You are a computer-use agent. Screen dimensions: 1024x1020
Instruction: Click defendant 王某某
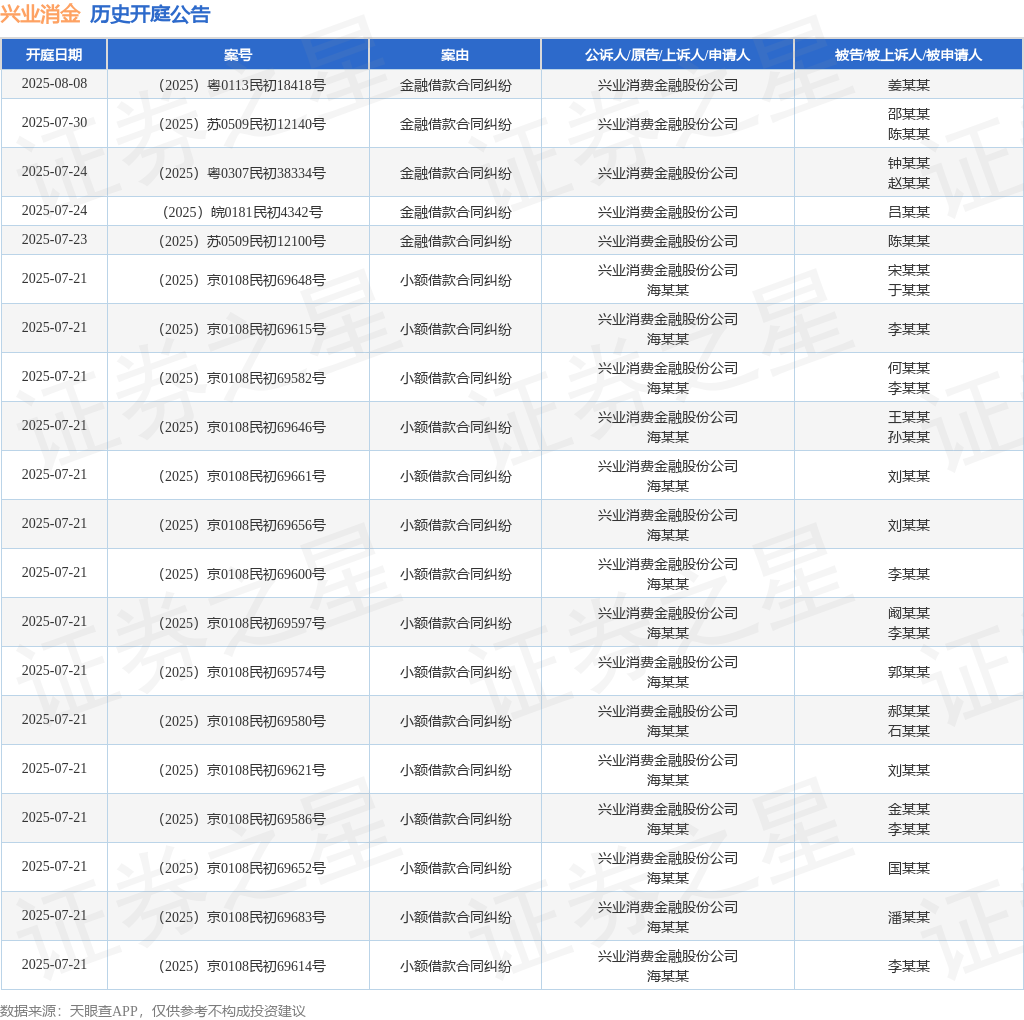pos(908,417)
